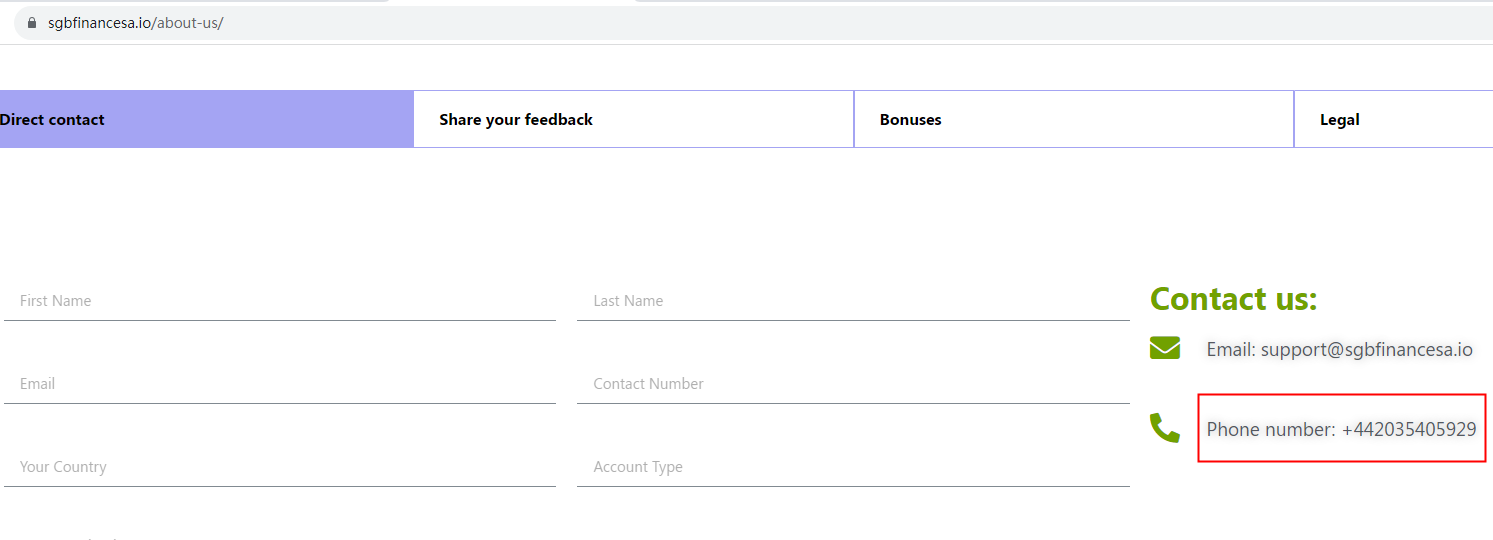This screenshot has height=540, width=1493.
Task: Open the Your Country selector
Action: coord(280,467)
